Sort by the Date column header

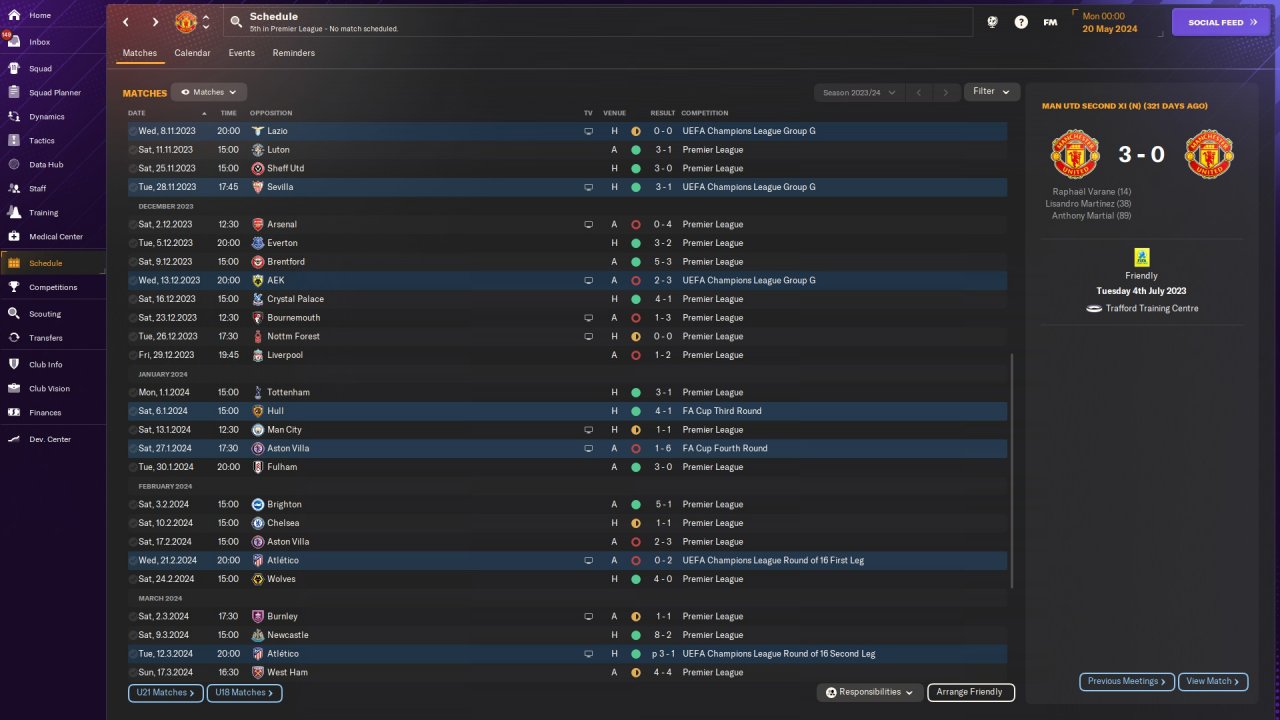137,113
